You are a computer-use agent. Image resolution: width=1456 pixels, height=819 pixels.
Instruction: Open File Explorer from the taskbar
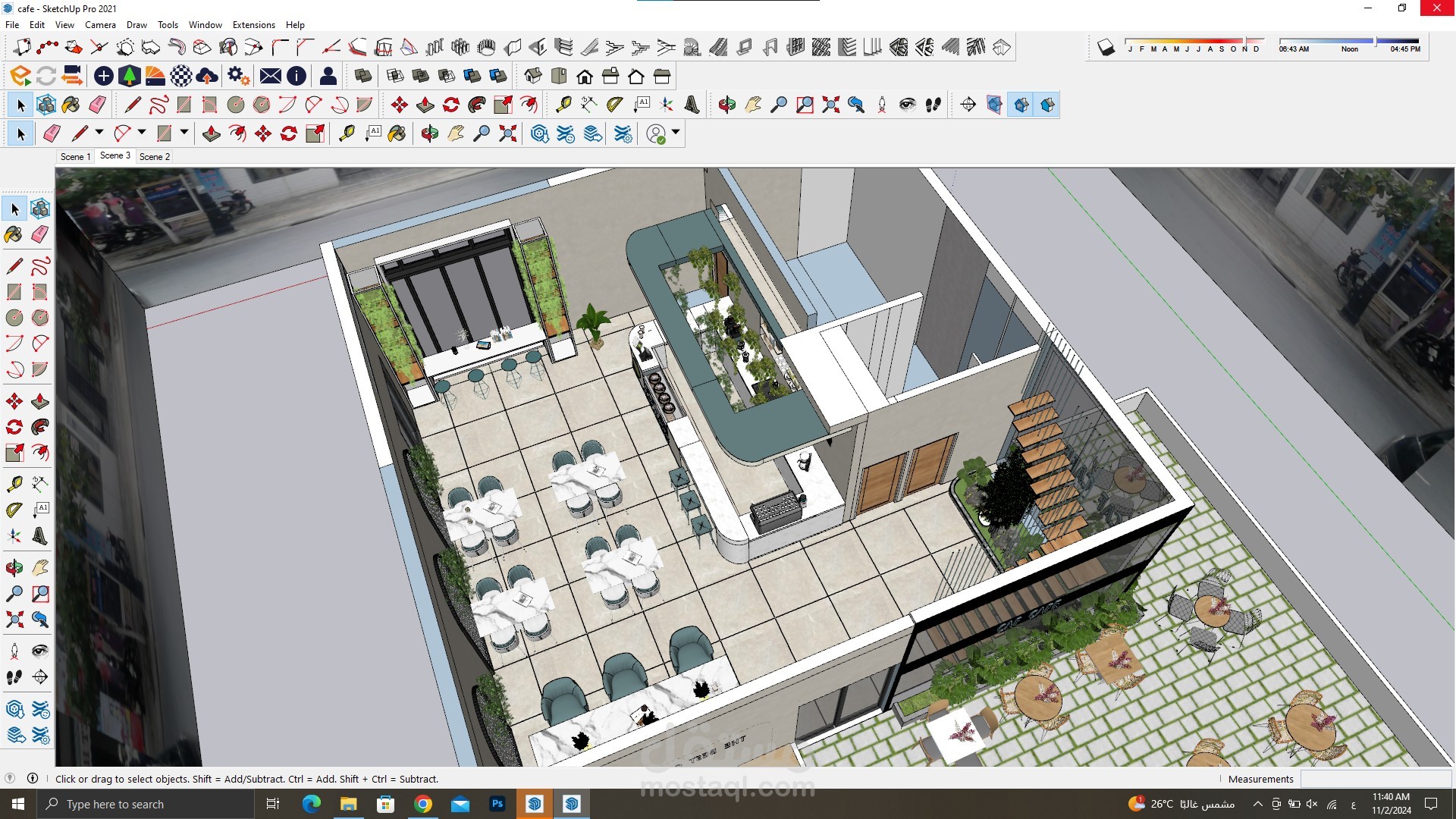pos(348,804)
